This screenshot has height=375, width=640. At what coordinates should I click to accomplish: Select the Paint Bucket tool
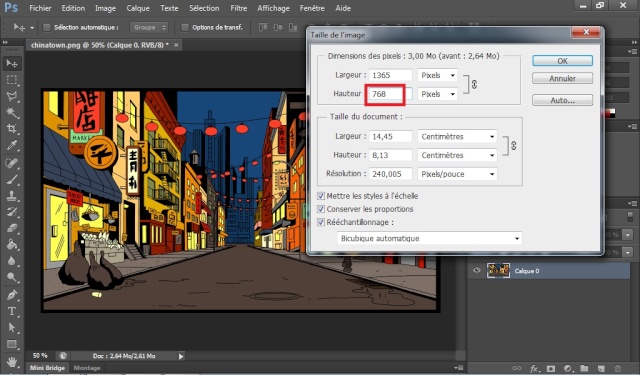pos(12,244)
